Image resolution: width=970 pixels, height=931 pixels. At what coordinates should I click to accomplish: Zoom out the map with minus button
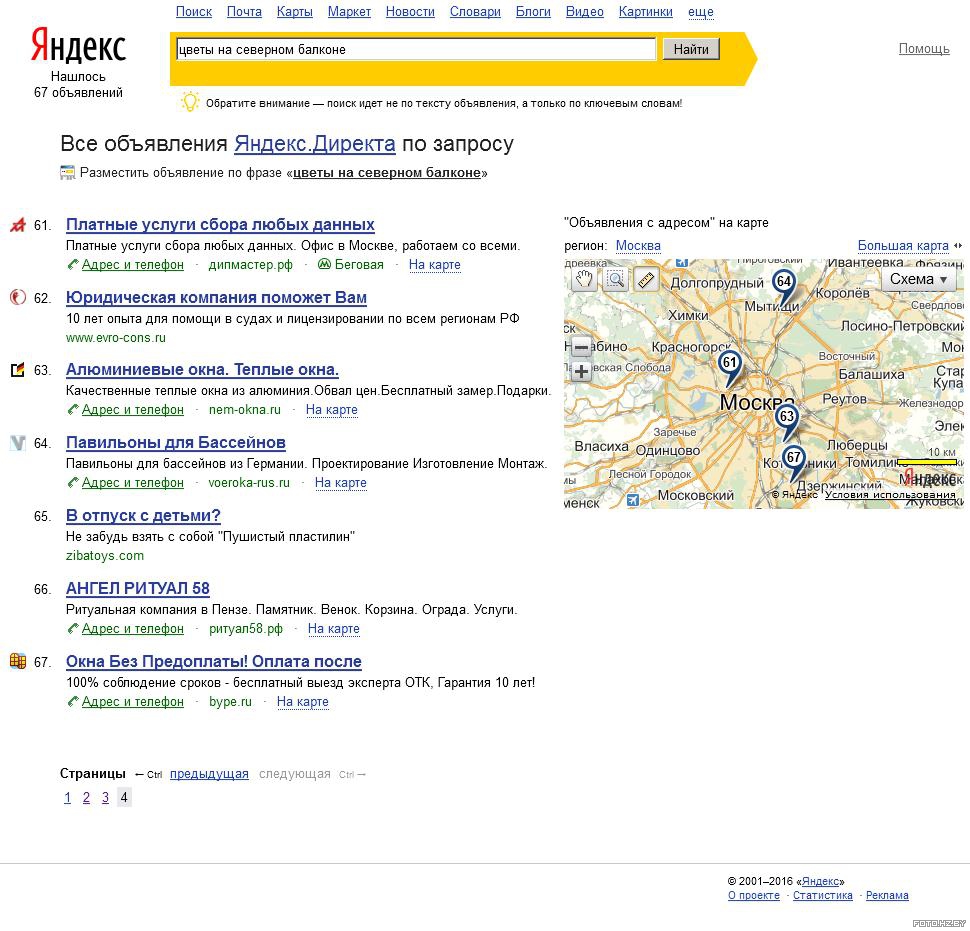tap(581, 347)
